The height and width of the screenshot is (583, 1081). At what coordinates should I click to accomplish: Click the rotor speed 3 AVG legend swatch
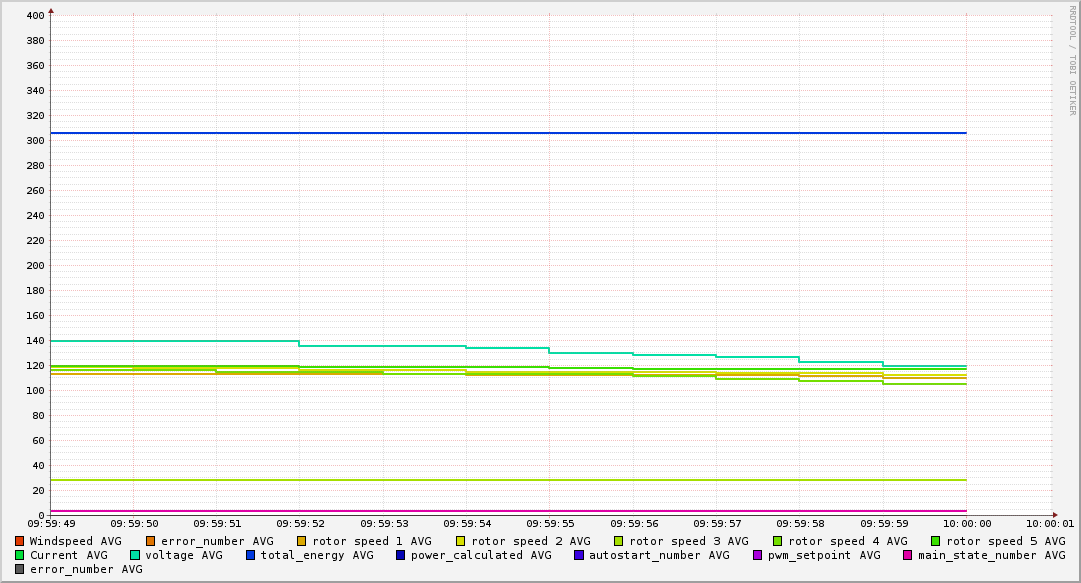coord(619,541)
